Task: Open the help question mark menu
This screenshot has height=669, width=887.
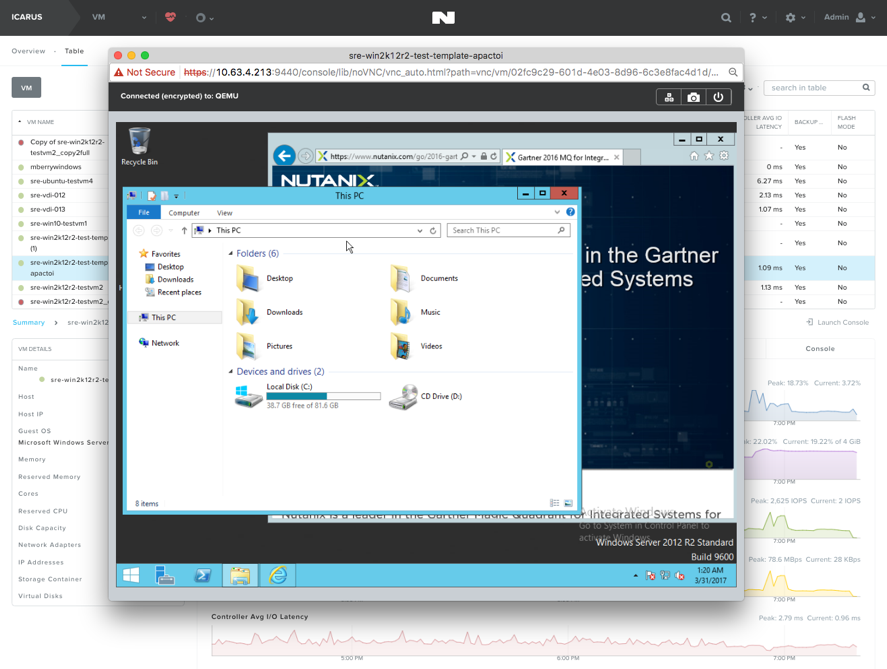Action: coord(757,18)
